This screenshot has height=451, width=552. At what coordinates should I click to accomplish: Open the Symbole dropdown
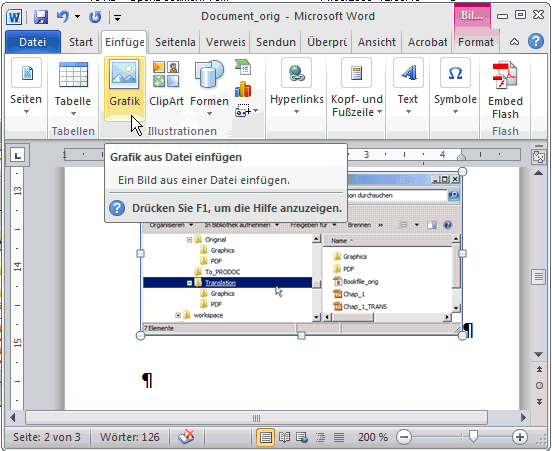click(x=455, y=87)
